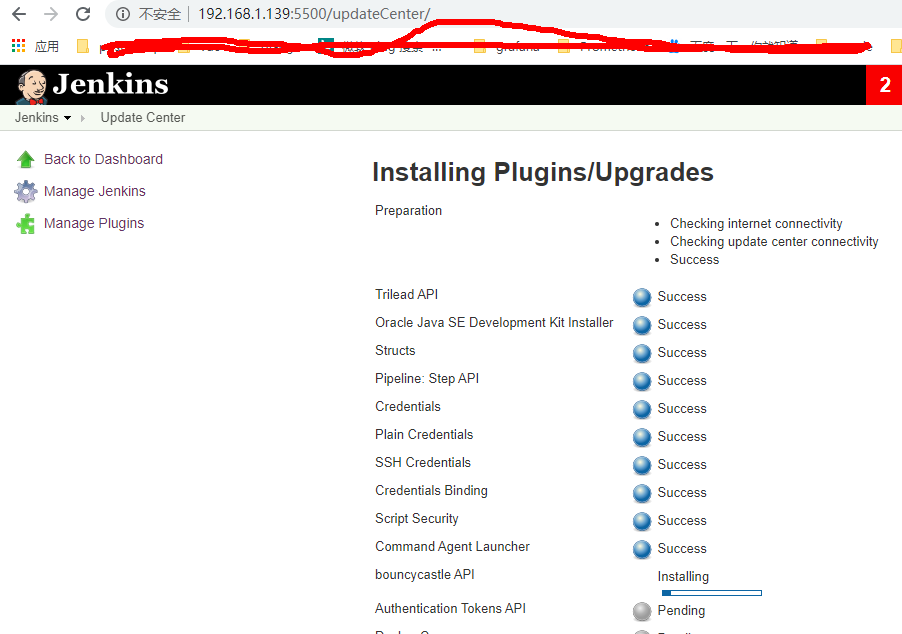
Task: Click the green Back to Dashboard arrow icon
Action: pyautogui.click(x=25, y=159)
